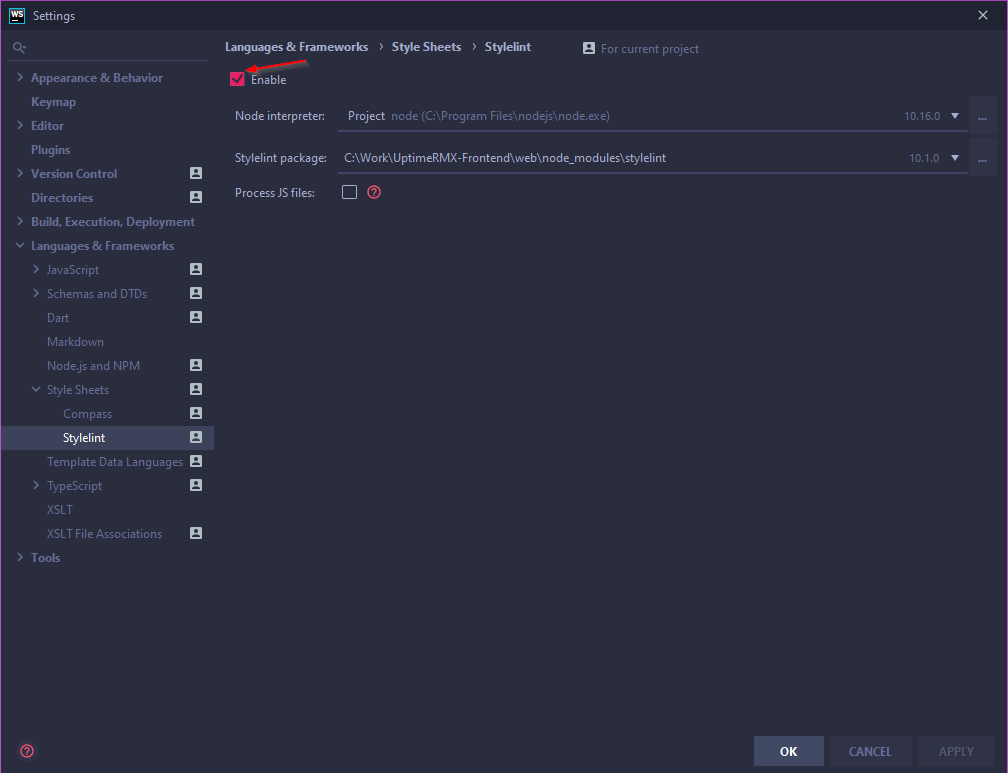
Task: Open Template Data Languages settings
Action: coord(115,462)
